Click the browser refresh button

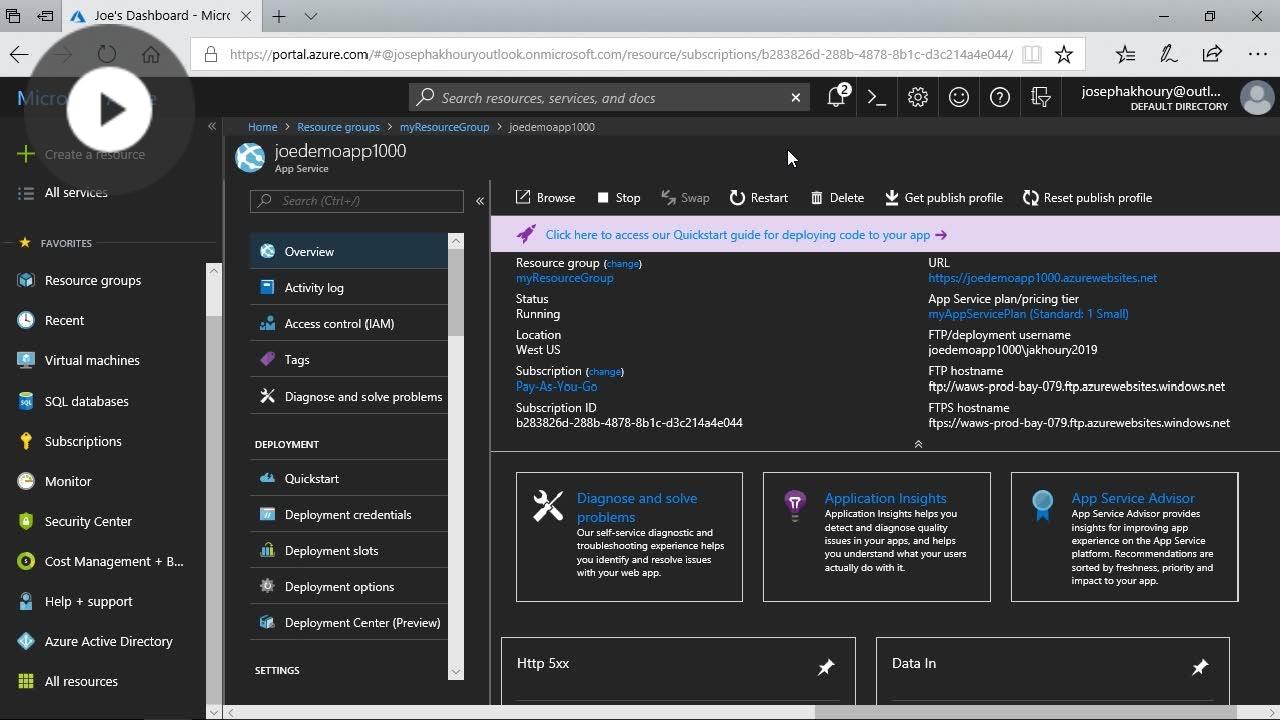(x=107, y=54)
